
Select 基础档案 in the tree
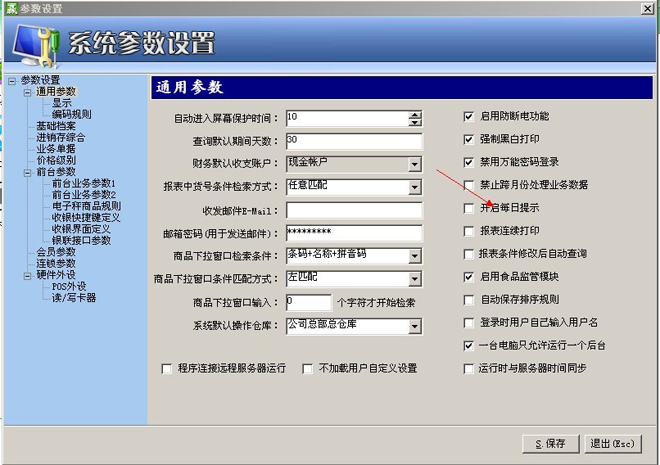pyautogui.click(x=56, y=126)
